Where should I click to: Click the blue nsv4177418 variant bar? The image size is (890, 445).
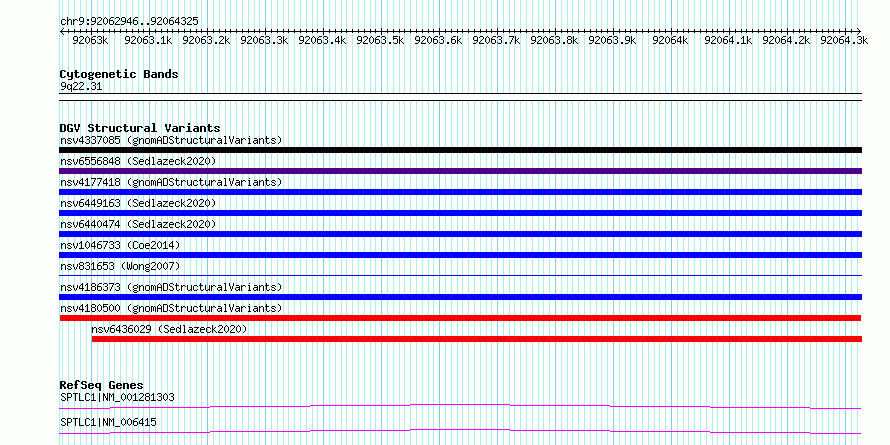tap(460, 192)
